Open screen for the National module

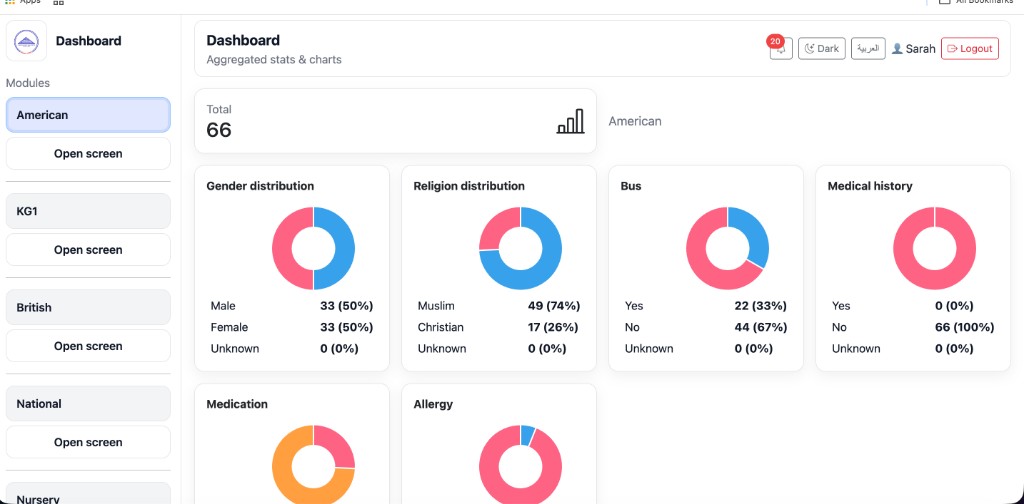88,442
